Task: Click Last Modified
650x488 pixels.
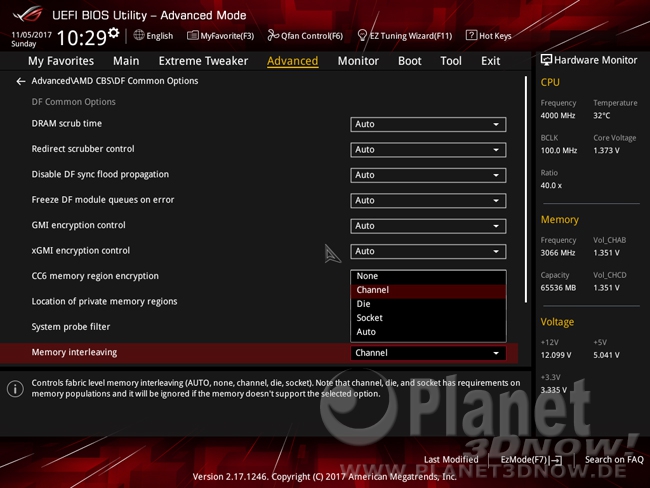Action: (x=451, y=459)
